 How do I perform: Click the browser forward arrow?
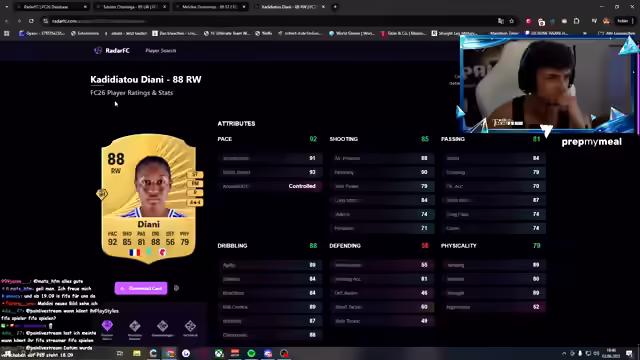pyautogui.click(x=19, y=21)
